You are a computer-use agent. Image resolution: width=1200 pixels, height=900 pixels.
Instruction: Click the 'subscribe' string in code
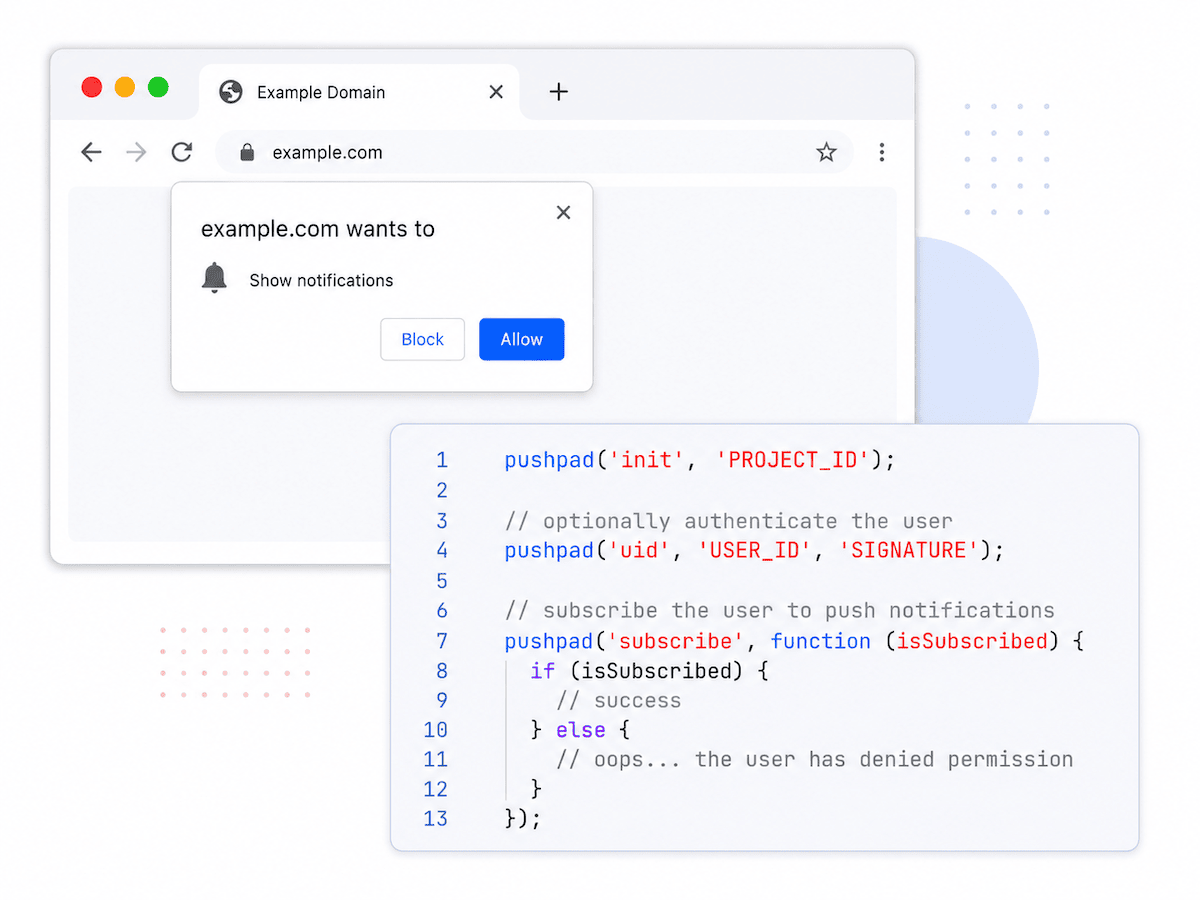click(677, 640)
